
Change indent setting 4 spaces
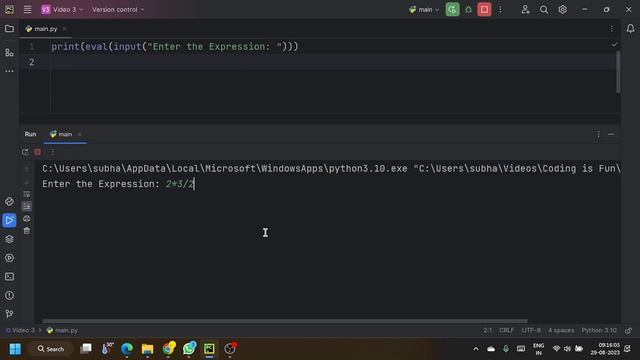point(561,330)
